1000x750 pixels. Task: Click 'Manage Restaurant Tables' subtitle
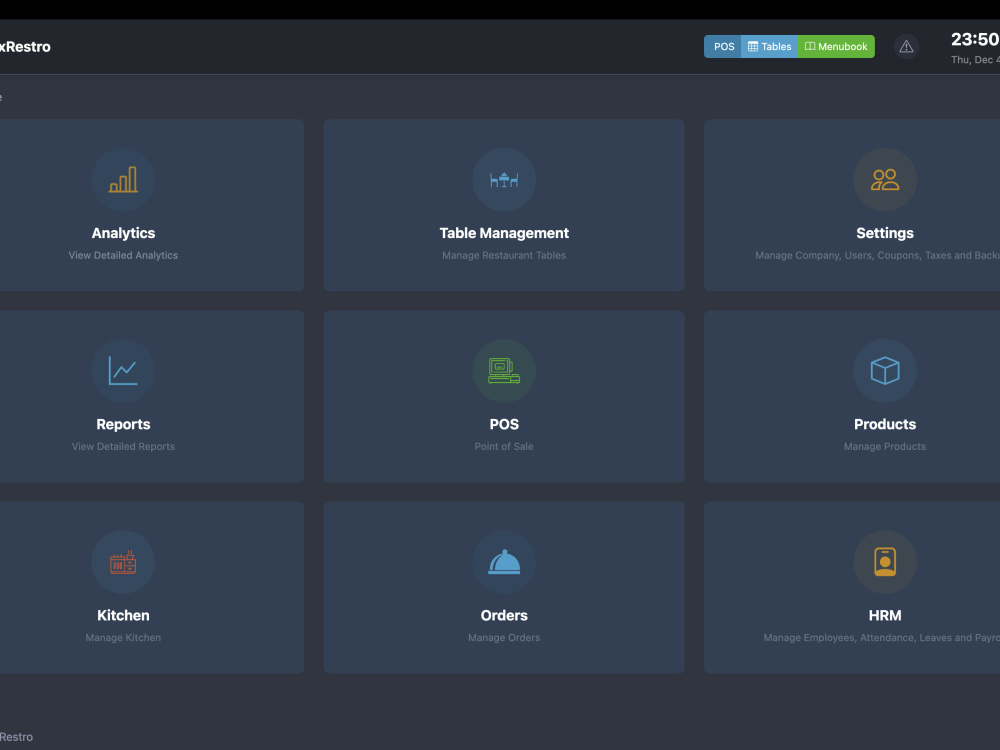tap(504, 255)
